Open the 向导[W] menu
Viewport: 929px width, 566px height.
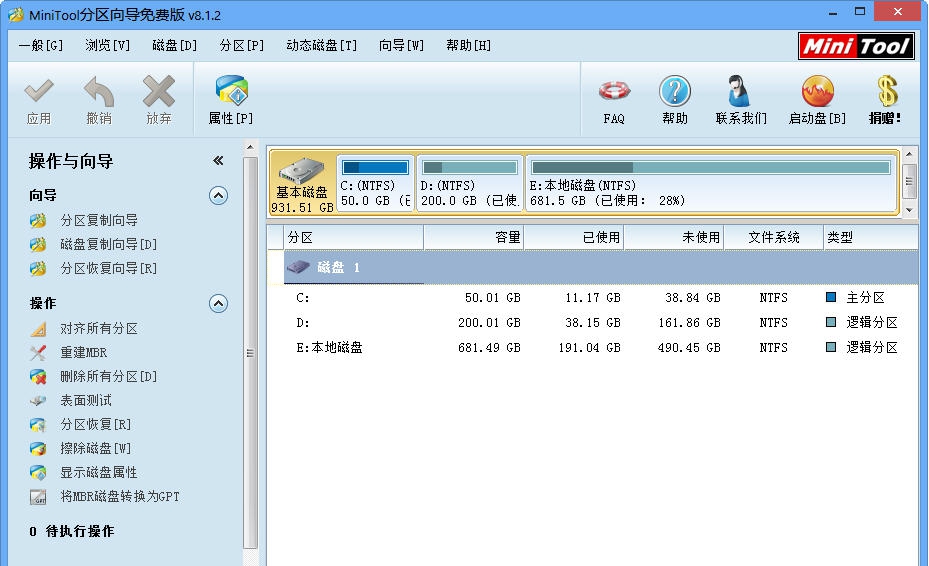click(402, 46)
